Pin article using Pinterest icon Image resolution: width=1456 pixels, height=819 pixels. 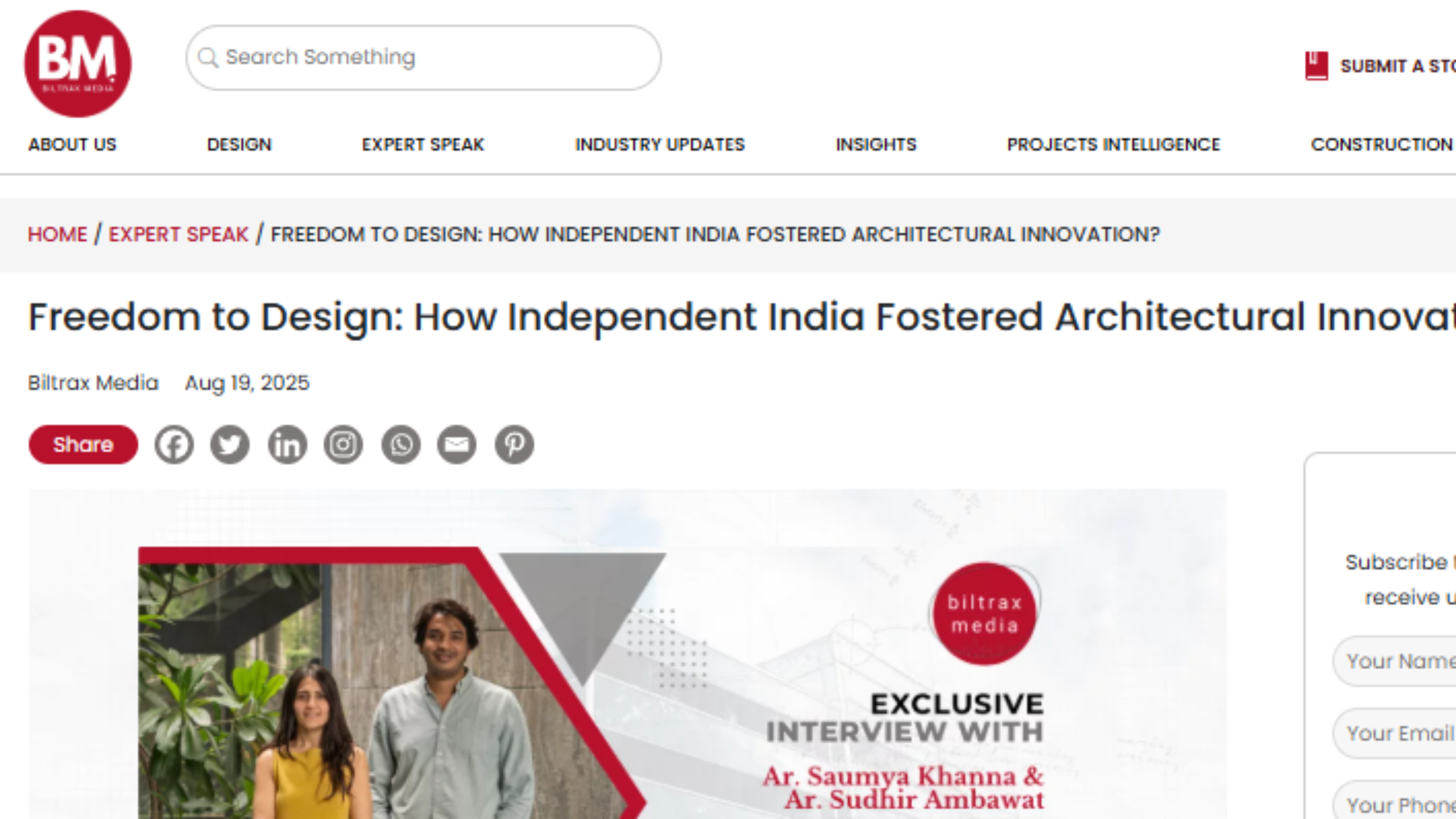click(514, 444)
